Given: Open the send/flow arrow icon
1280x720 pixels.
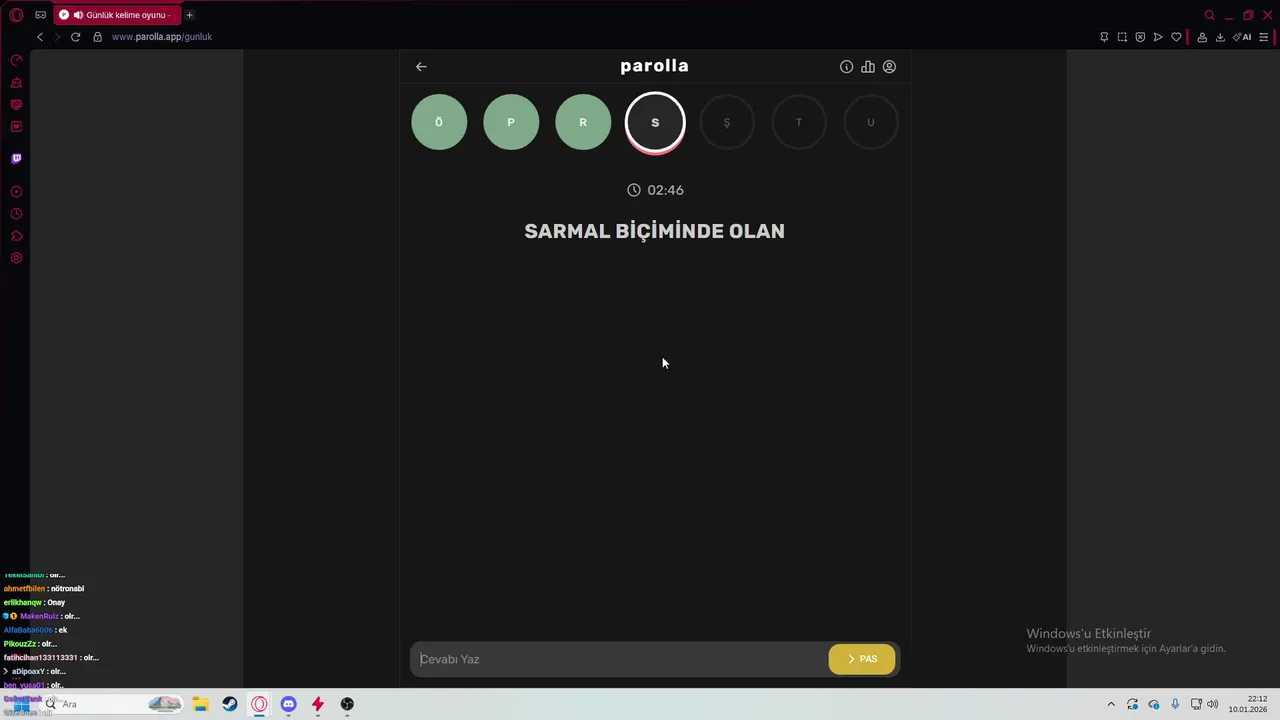Looking at the screenshot, I should pyautogui.click(x=1158, y=37).
